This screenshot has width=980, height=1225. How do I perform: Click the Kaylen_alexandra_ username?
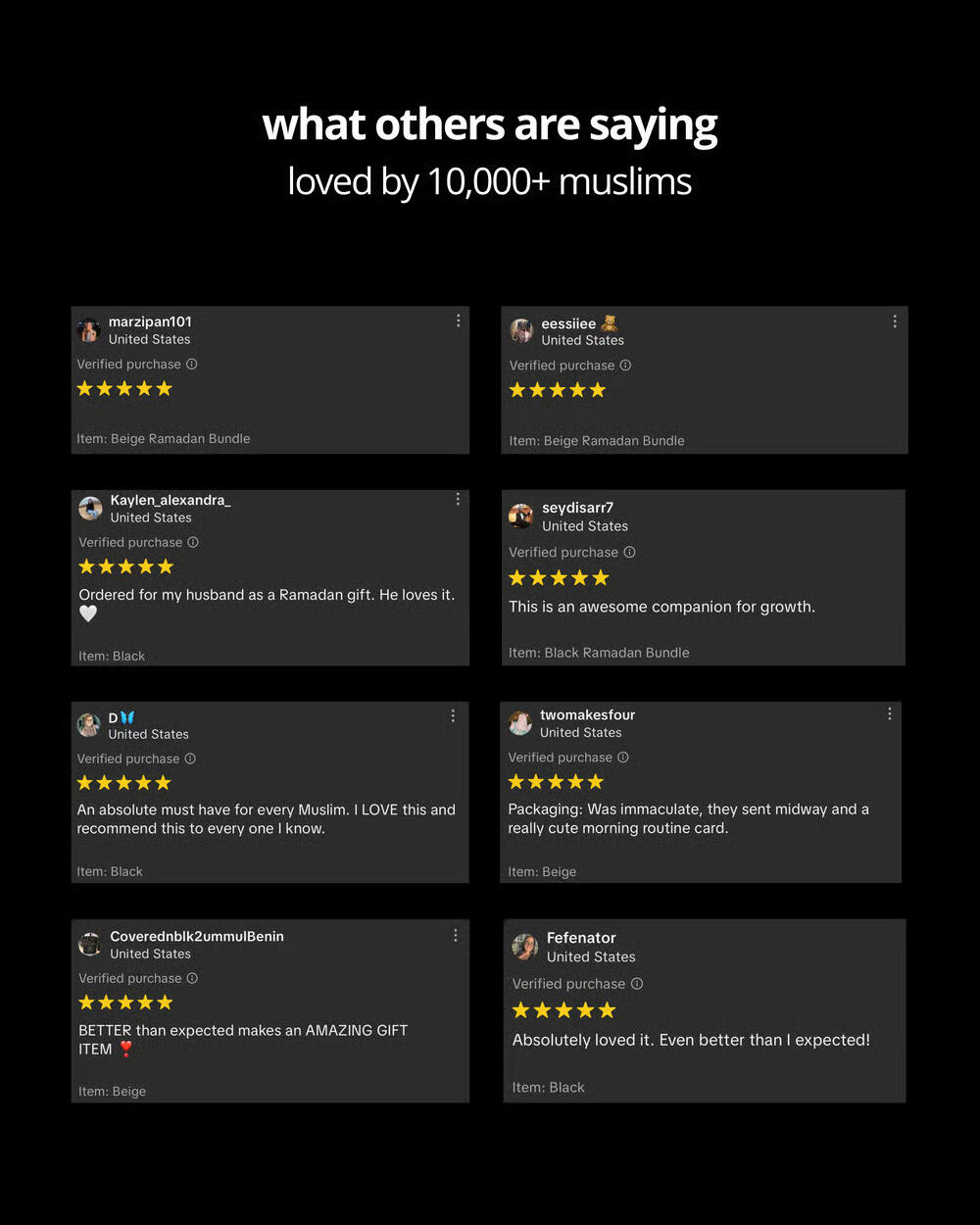pyautogui.click(x=171, y=501)
